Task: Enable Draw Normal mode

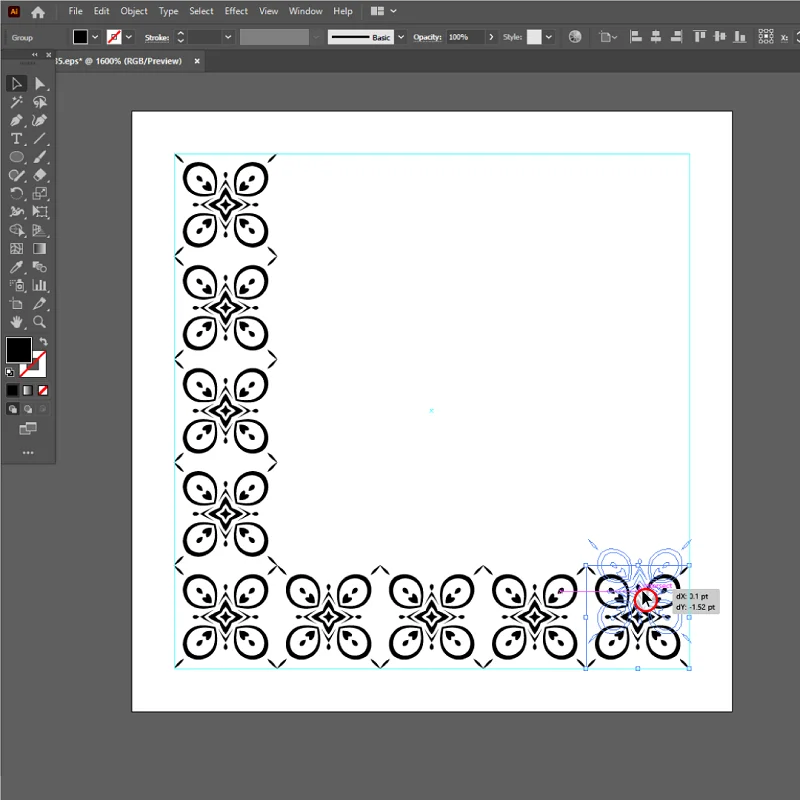Action: point(13,409)
